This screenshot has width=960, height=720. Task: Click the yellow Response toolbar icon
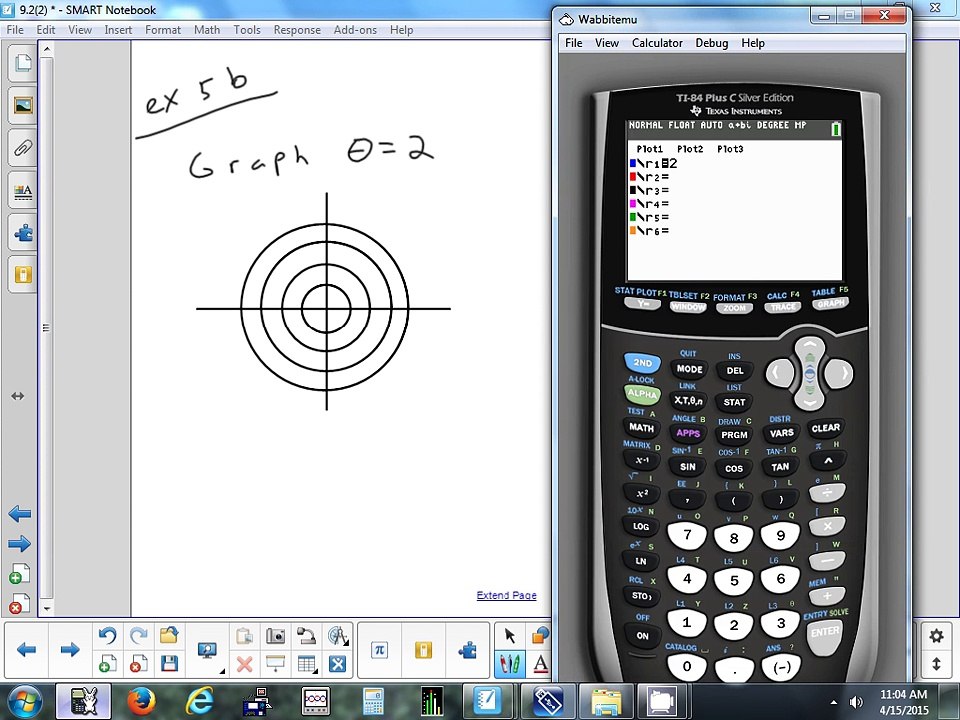coord(423,650)
